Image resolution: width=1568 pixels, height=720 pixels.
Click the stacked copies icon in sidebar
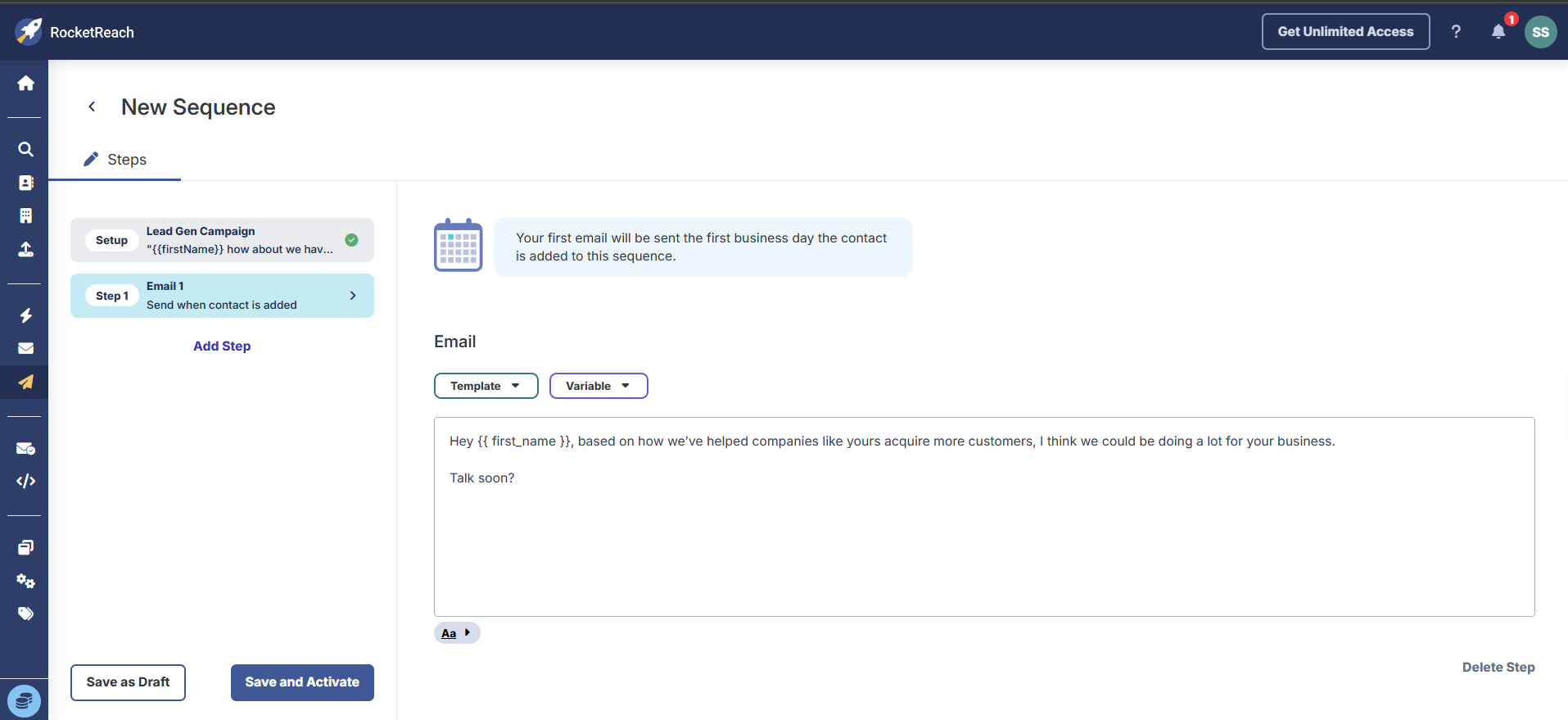(x=25, y=547)
